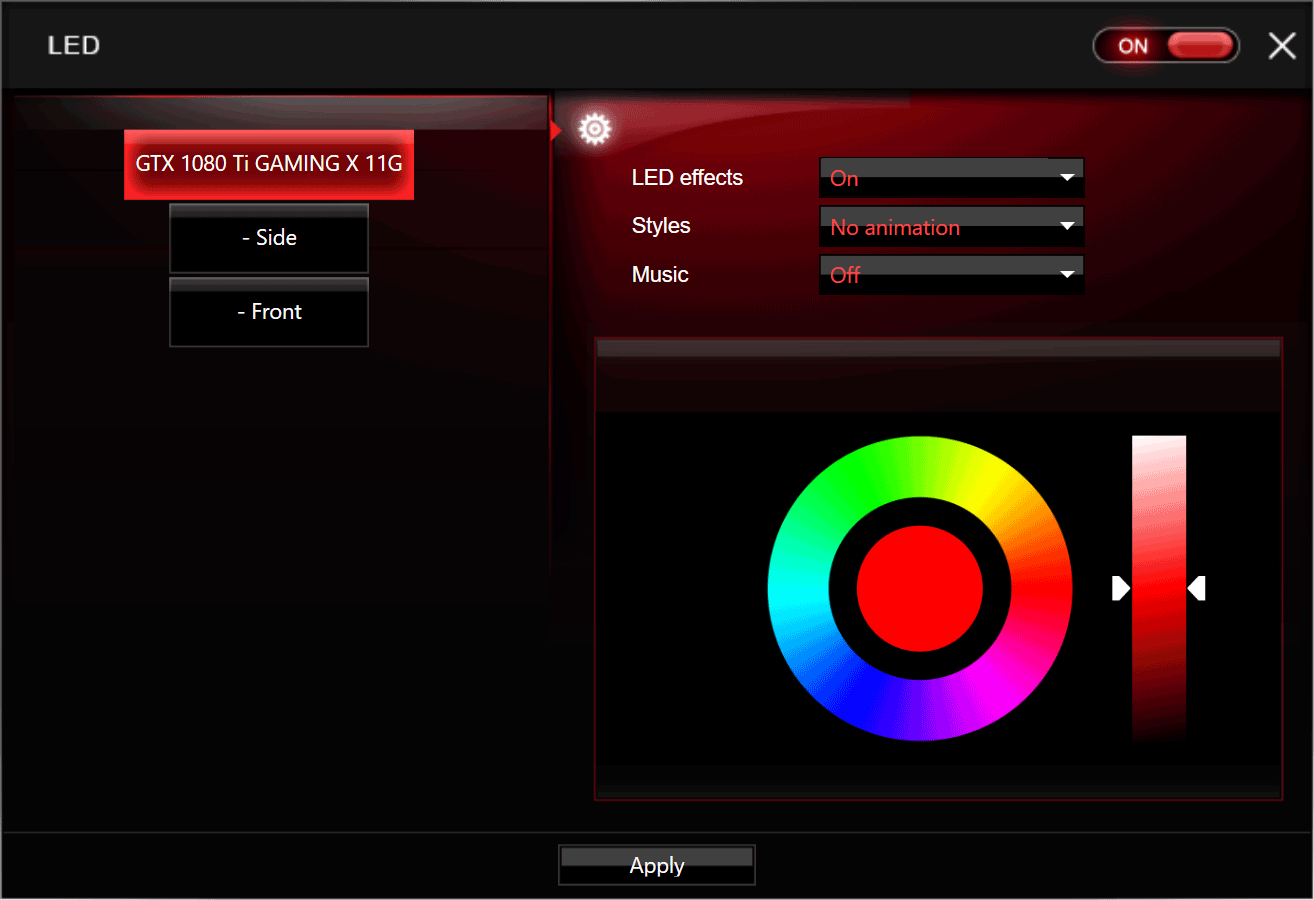
Task: Click the LED effects label
Action: point(687,178)
